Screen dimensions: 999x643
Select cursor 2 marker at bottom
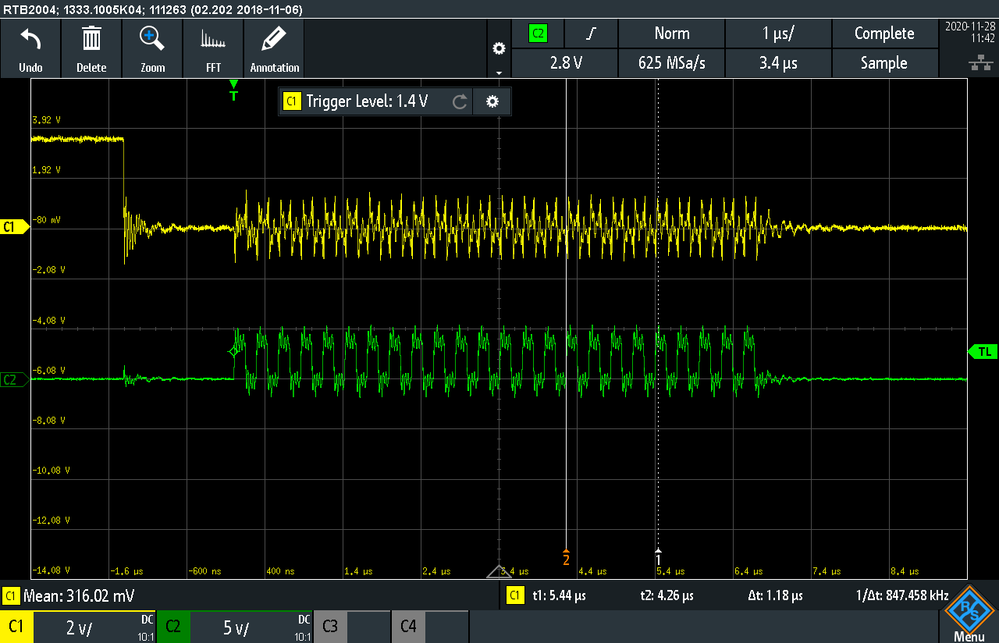coord(566,557)
